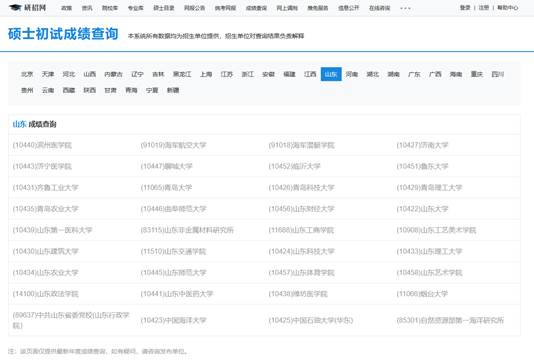Open (10440)滨州医学院 score query
Image resolution: width=534 pixels, height=360 pixels.
42,145
